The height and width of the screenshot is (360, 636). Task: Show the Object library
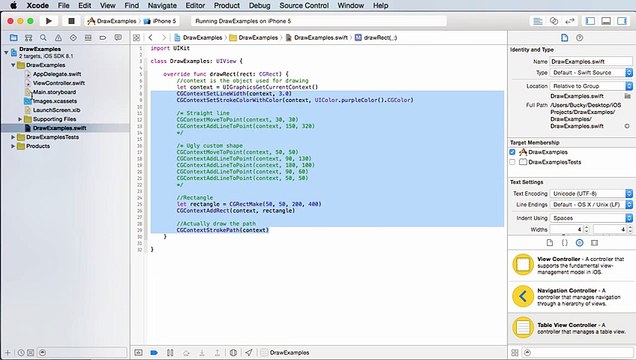(x=579, y=243)
